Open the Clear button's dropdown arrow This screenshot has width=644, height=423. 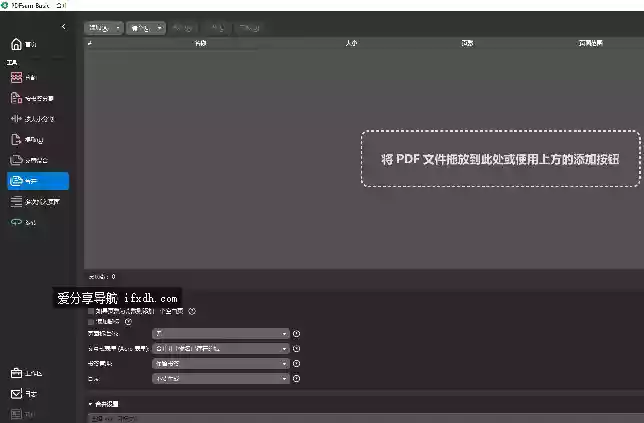(x=159, y=28)
